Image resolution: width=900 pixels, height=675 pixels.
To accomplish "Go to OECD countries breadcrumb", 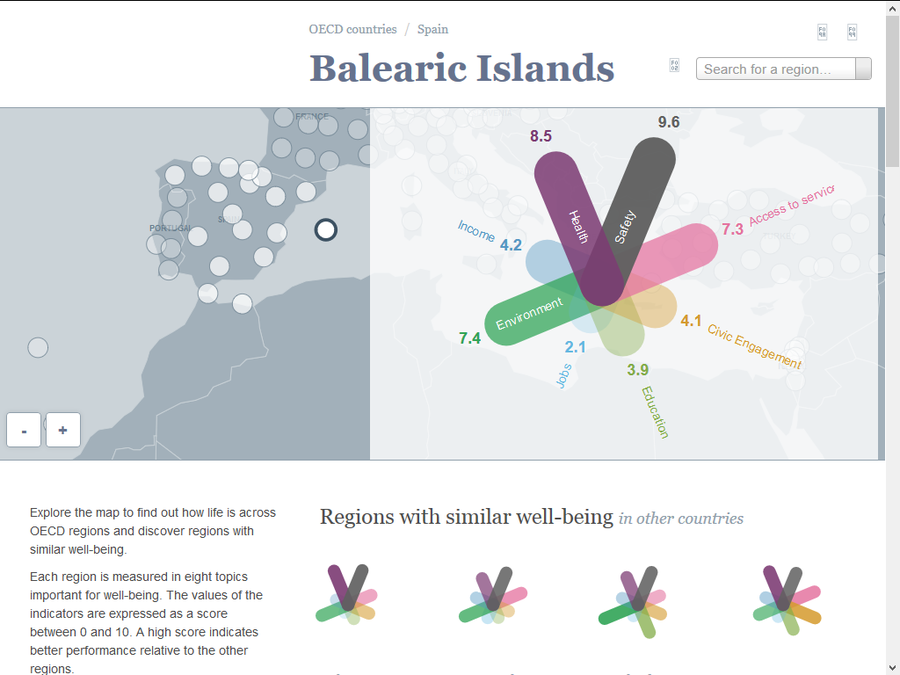I will click(352, 29).
